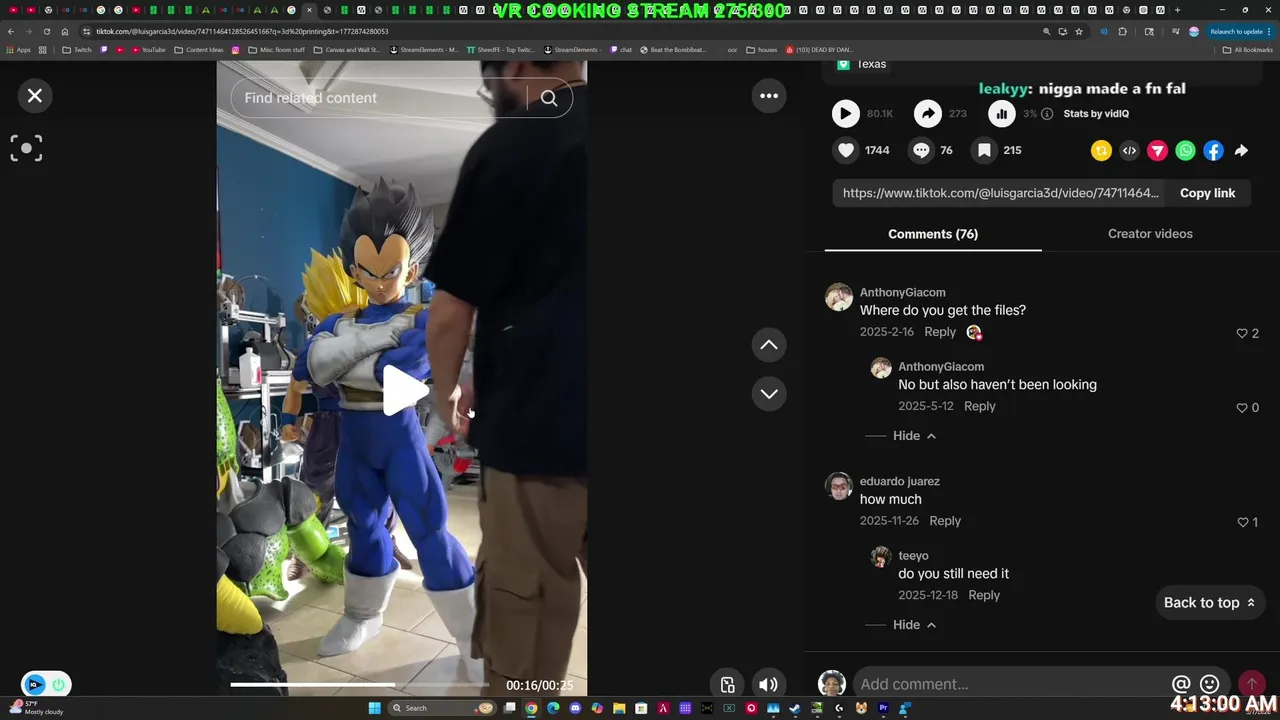
Task: Go to next video with down chevron
Action: [x=769, y=394]
